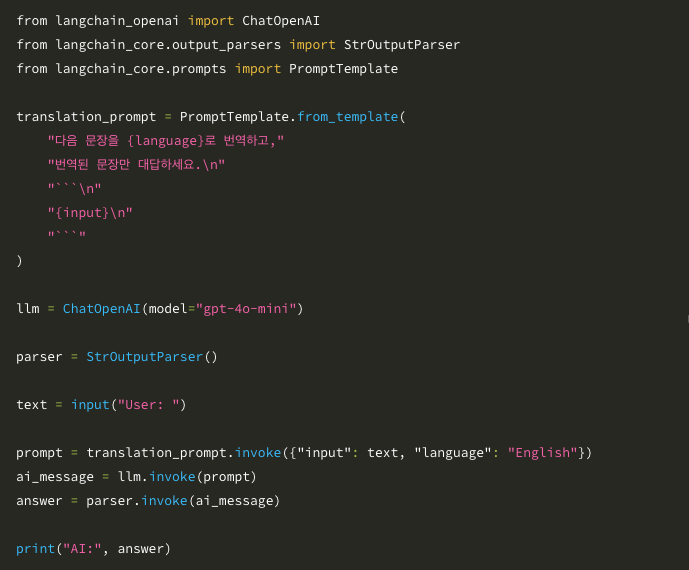Click the string '번역된 문장만 대답하세요.\n'

click(x=136, y=165)
